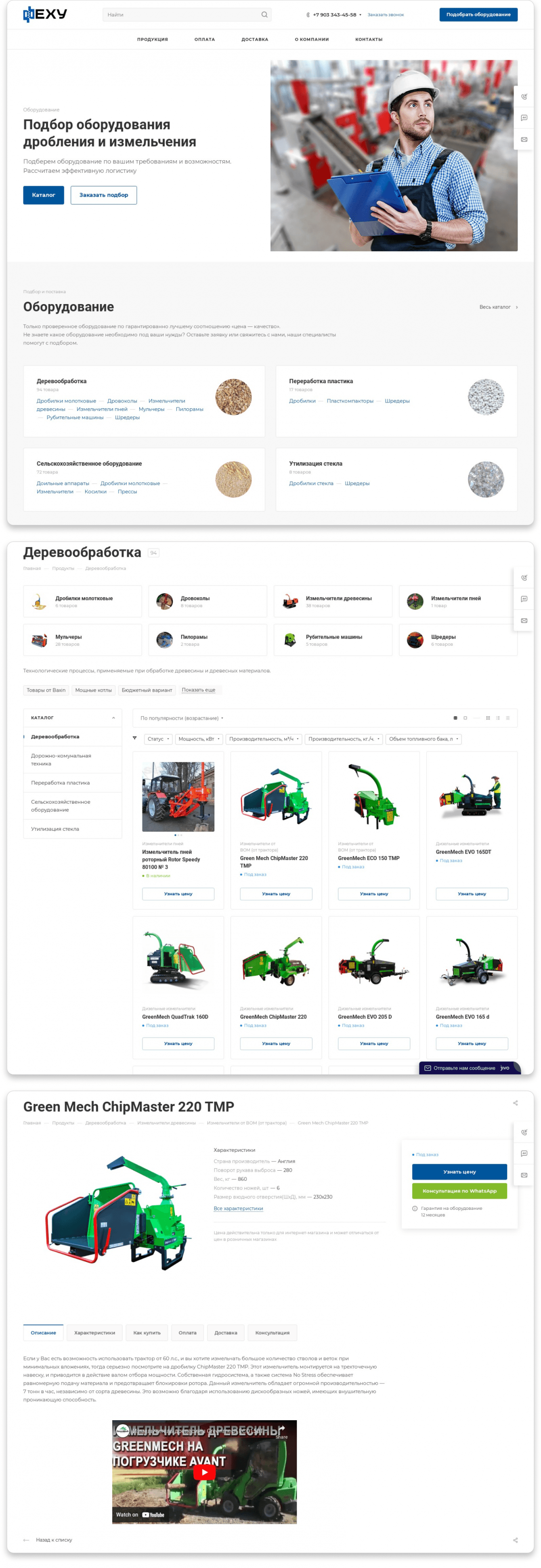Select Переработка пластика in the catalog sidebar
The width and height of the screenshot is (541, 1568).
pos(60,783)
